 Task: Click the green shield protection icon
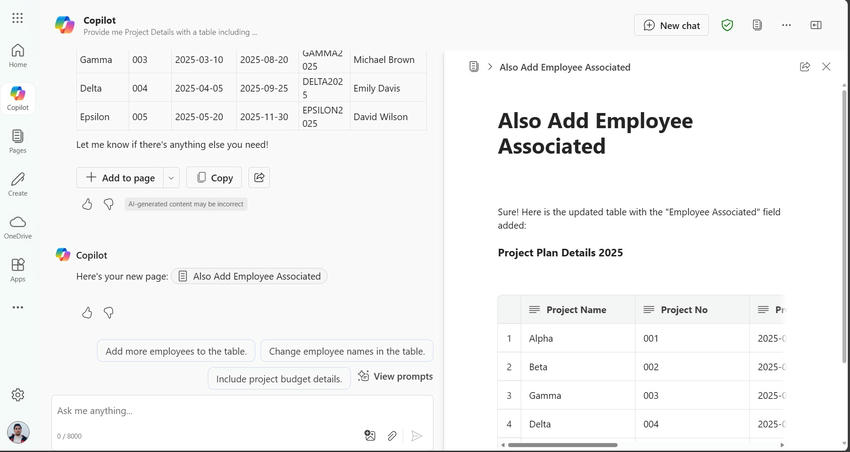point(727,25)
